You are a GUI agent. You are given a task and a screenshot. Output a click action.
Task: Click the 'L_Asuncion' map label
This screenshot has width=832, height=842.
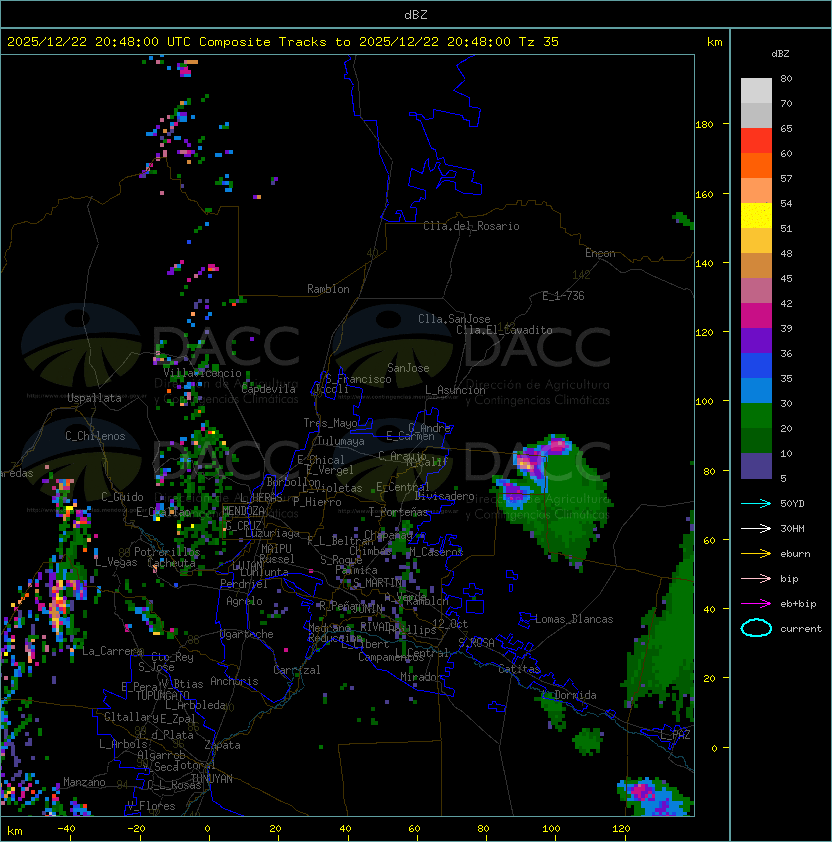pos(455,389)
